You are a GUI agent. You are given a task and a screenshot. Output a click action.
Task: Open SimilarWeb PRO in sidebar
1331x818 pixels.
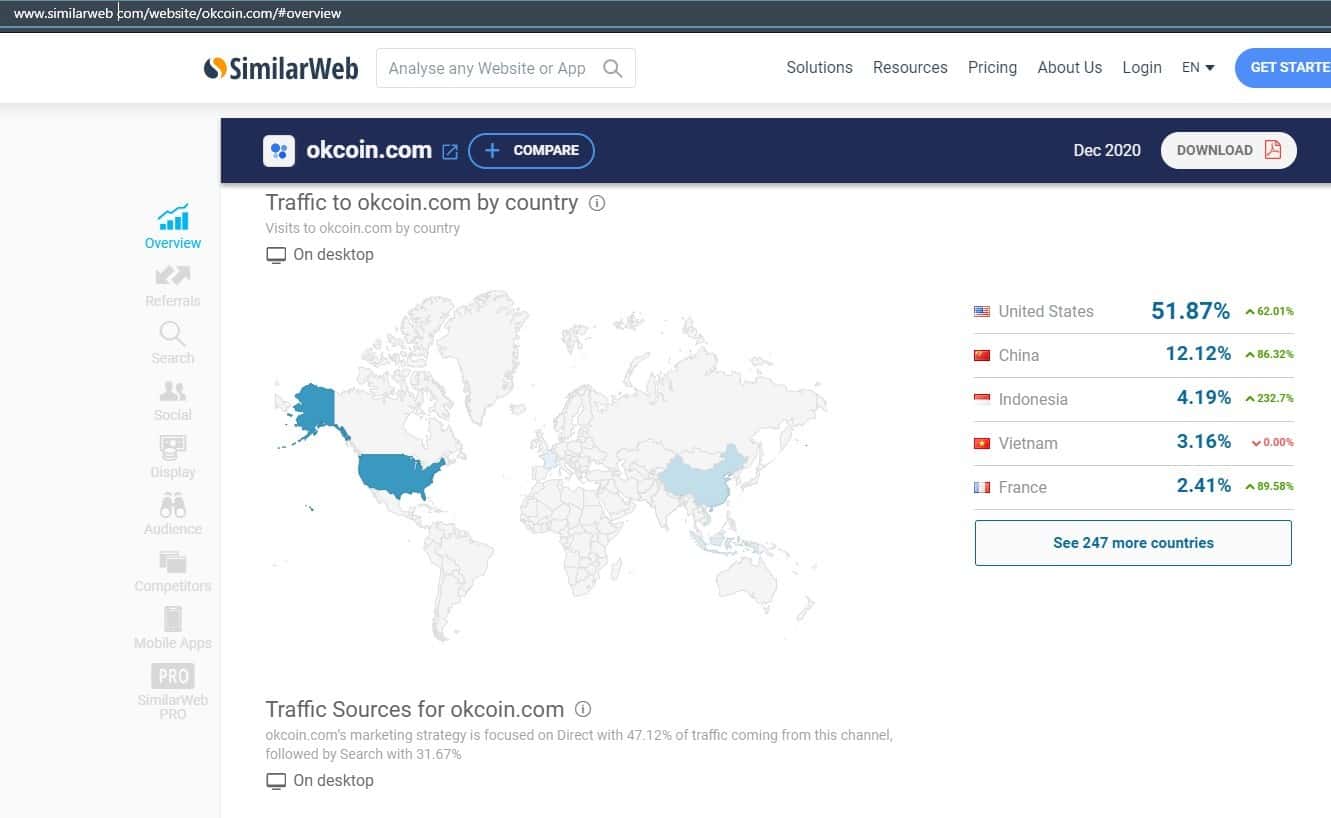173,691
